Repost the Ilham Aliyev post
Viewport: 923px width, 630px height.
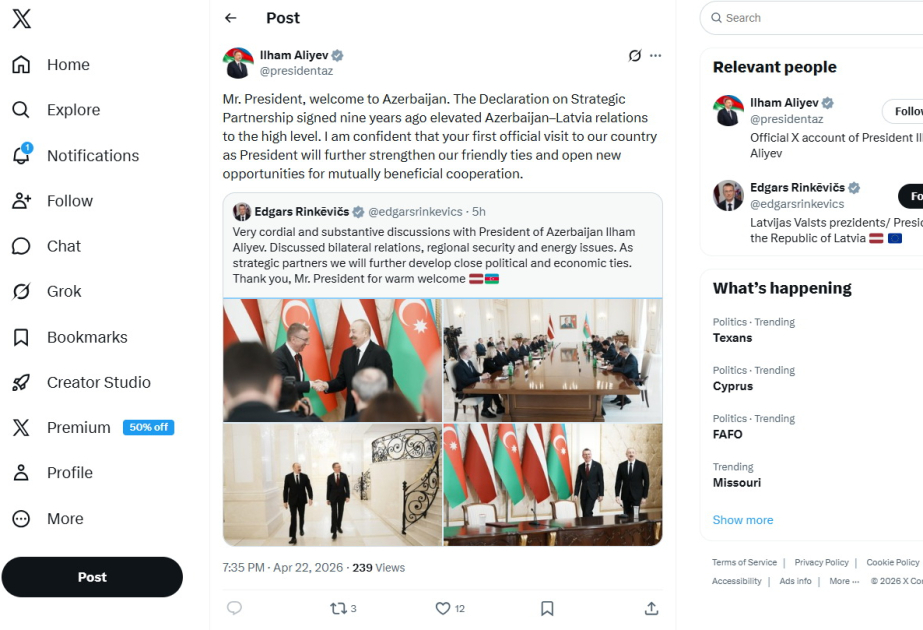coord(339,608)
